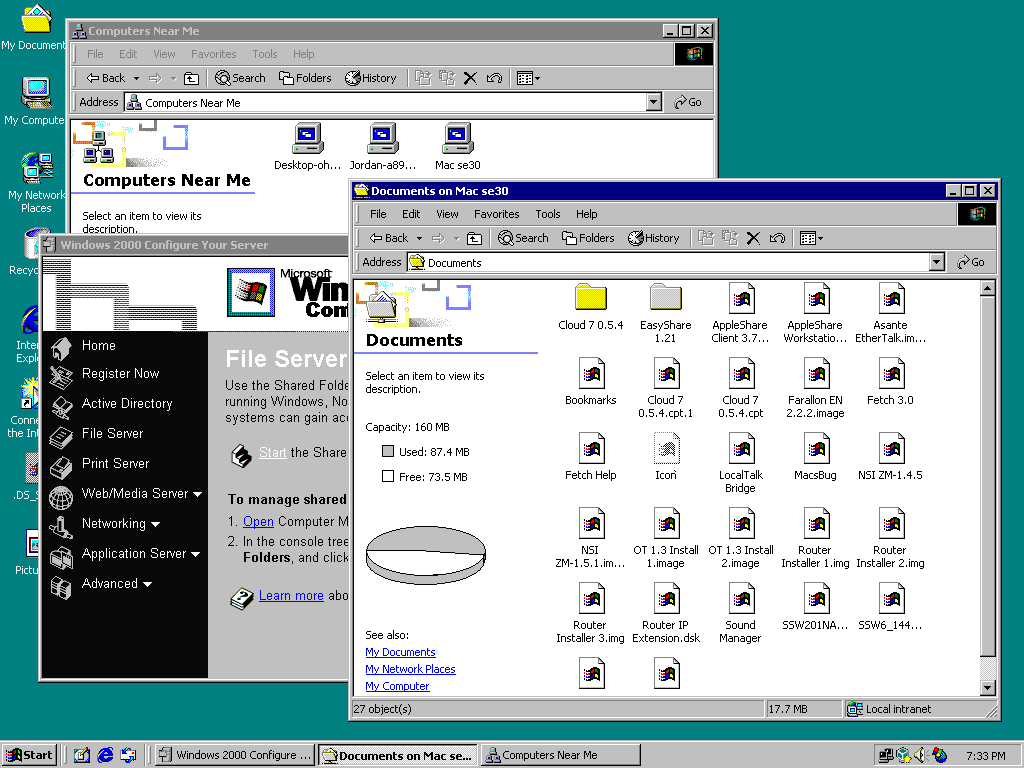Click Go button in Documents address bar
This screenshot has height=768, width=1024.
tap(971, 263)
